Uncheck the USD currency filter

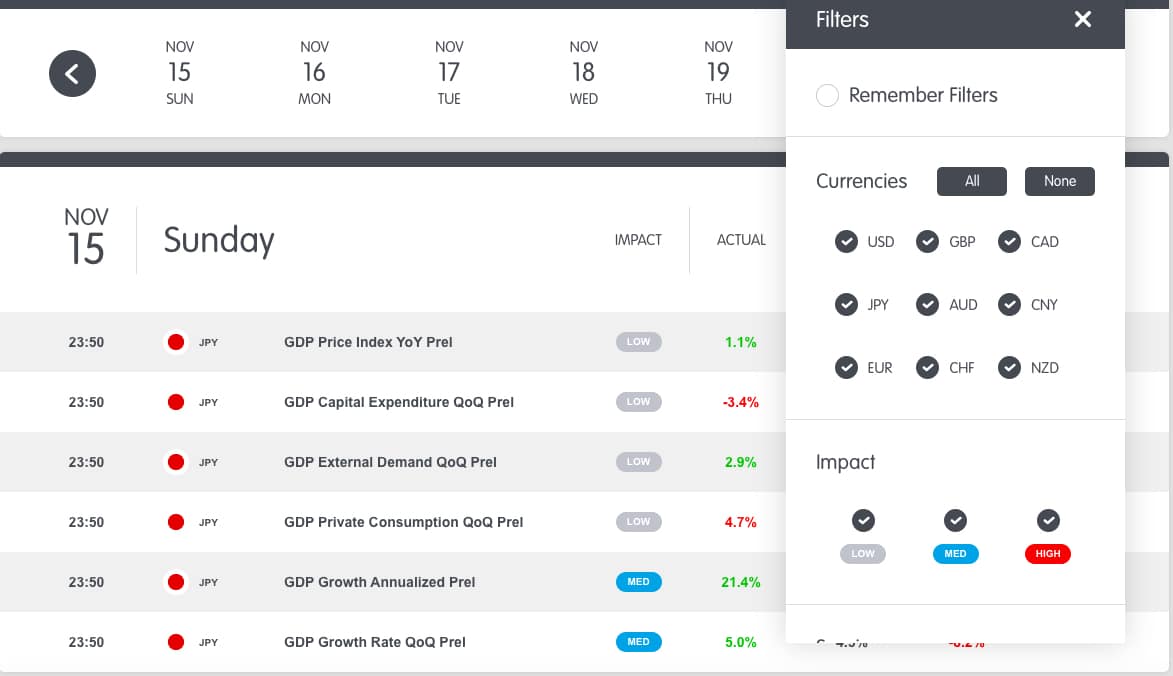point(847,242)
